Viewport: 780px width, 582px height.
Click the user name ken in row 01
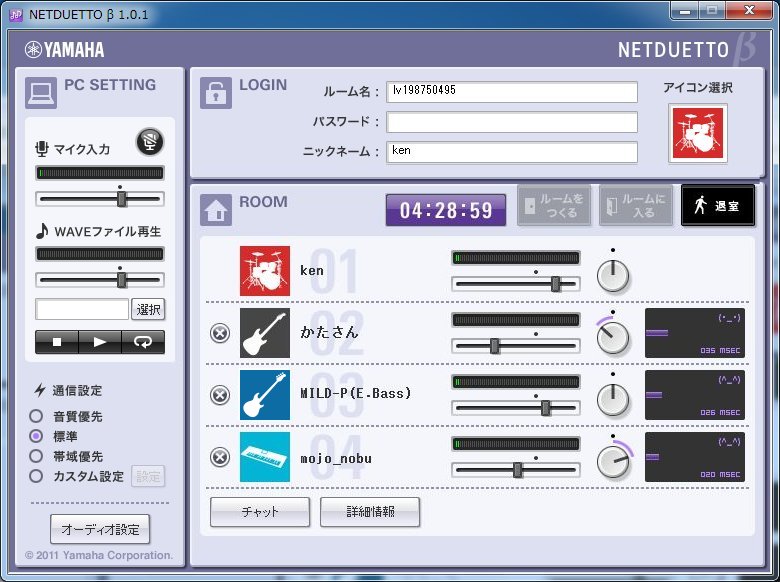tap(312, 271)
